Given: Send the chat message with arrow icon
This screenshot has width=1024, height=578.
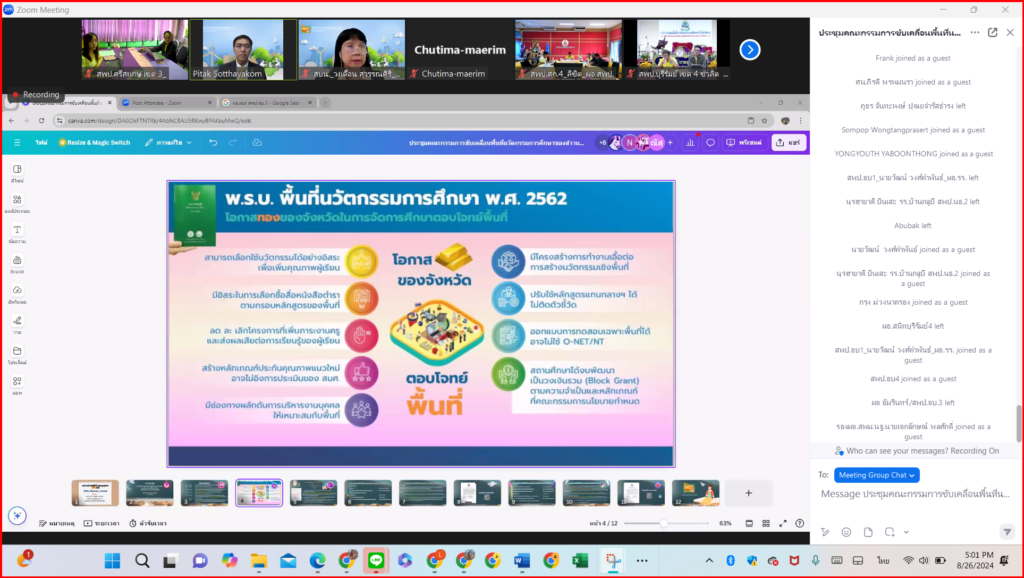Looking at the screenshot, I should (1007, 532).
